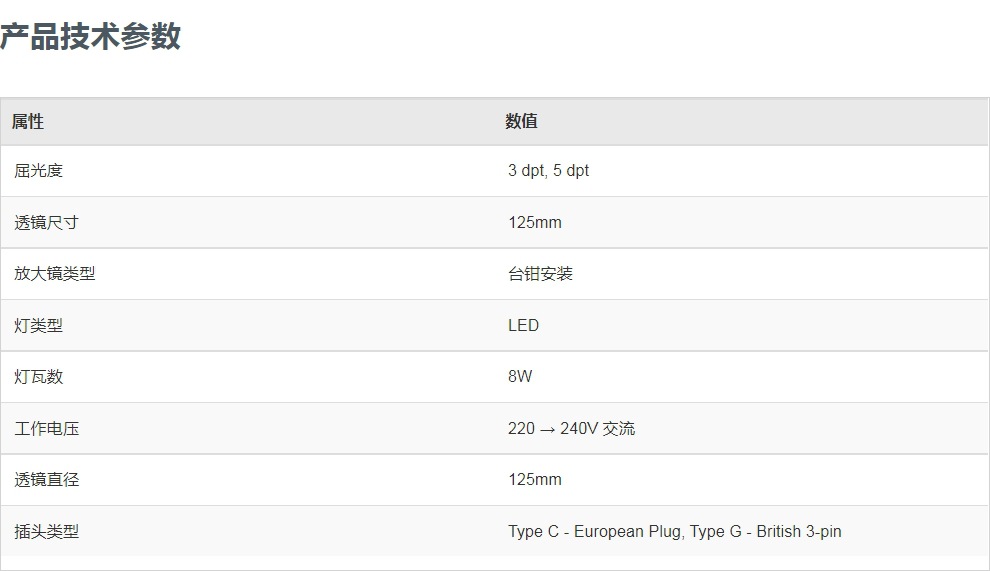The width and height of the screenshot is (990, 571).
Task: Select the 属性 column header
Action: tap(28, 121)
